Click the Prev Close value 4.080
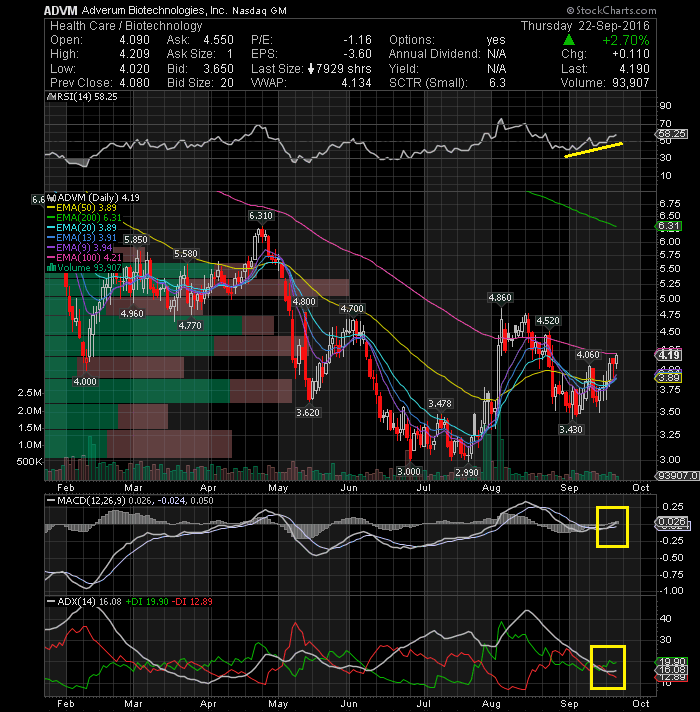This screenshot has height=712, width=700. (134, 83)
